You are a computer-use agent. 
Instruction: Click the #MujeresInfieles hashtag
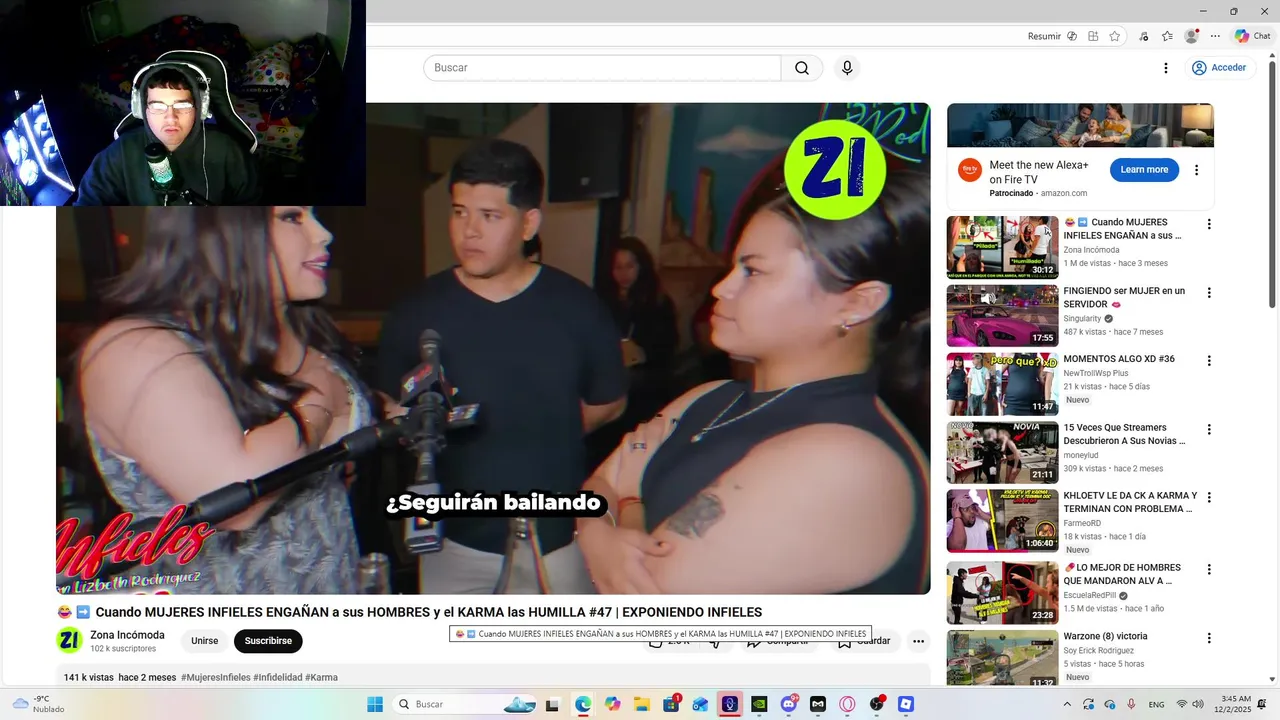tap(216, 677)
